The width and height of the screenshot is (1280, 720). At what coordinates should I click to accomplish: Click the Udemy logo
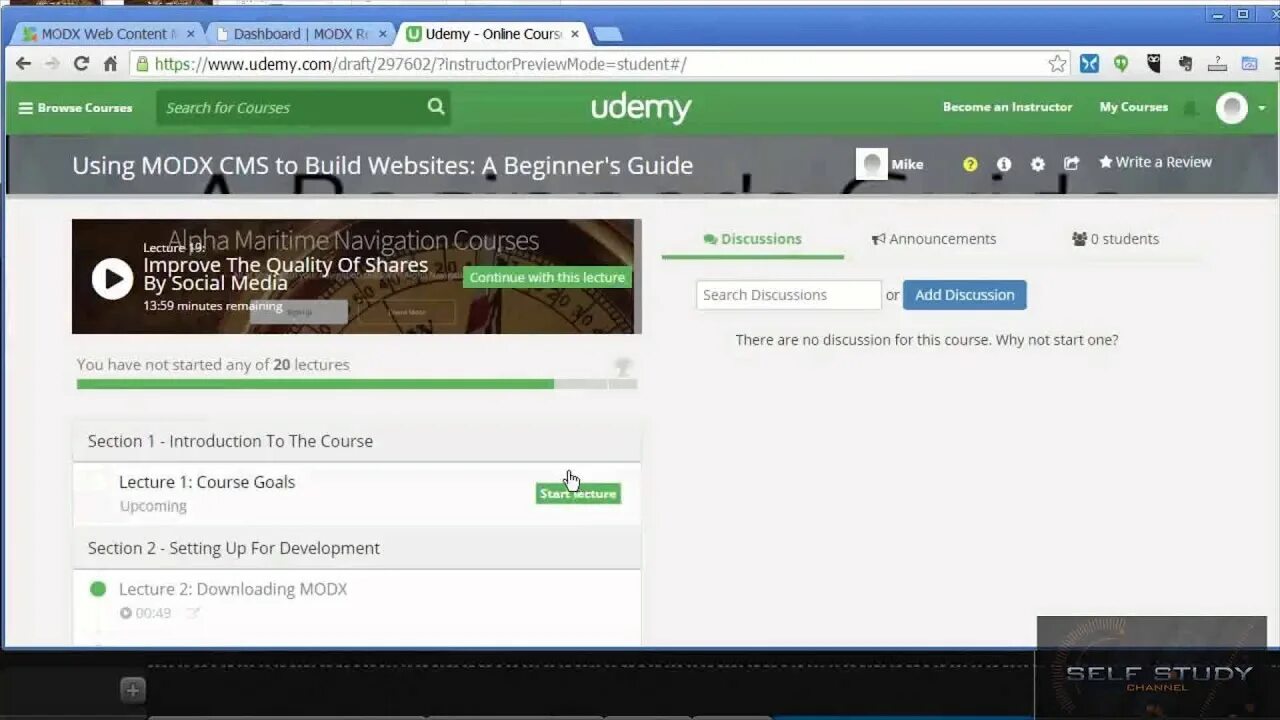641,107
